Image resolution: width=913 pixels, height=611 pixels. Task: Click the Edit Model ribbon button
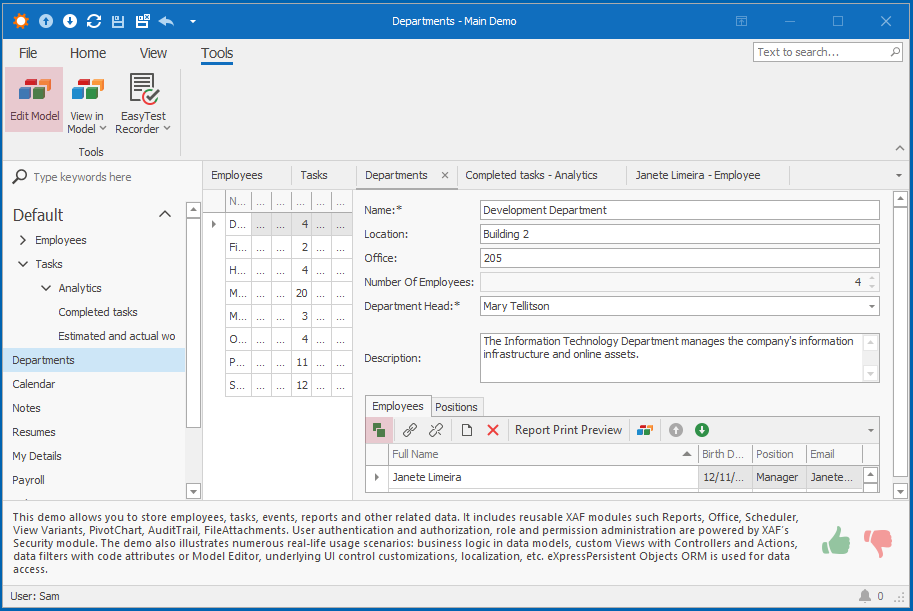[x=34, y=99]
